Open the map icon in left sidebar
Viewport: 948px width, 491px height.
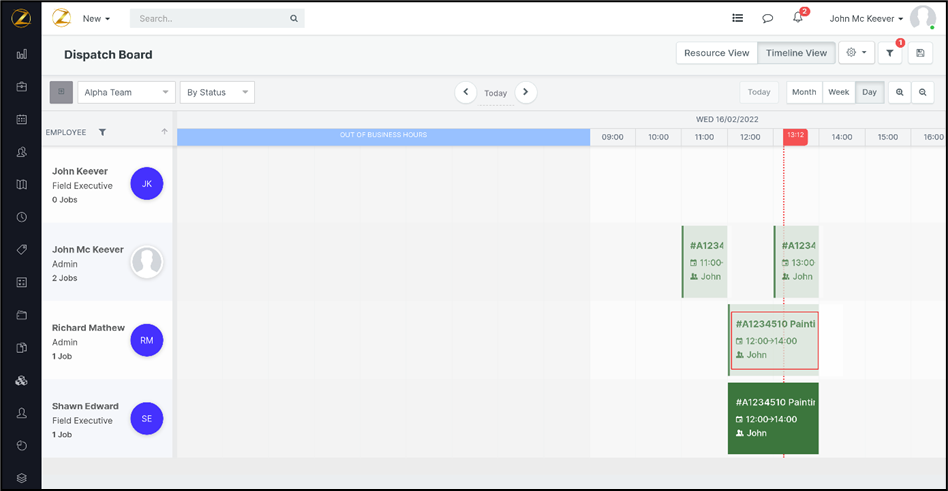tap(22, 184)
